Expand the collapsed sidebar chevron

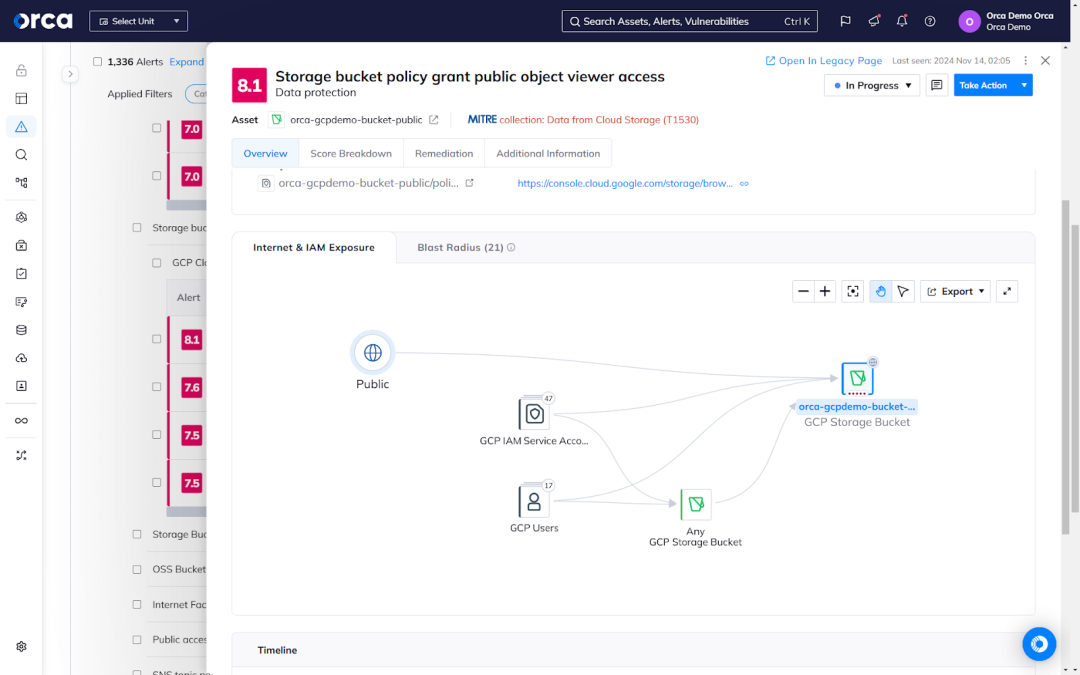point(70,74)
